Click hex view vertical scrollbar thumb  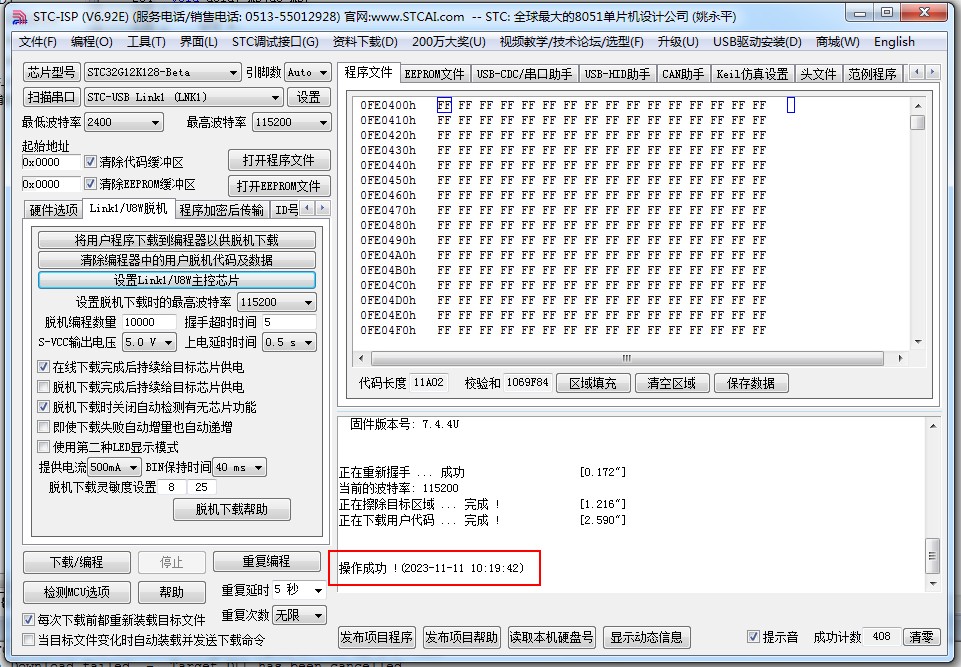click(x=917, y=122)
